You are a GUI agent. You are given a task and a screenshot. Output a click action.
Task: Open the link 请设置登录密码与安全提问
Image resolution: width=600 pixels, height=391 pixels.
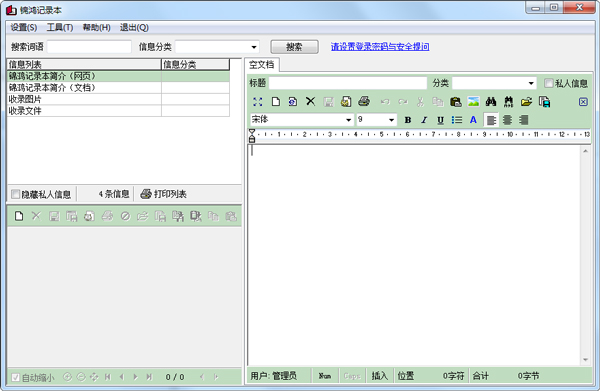380,47
